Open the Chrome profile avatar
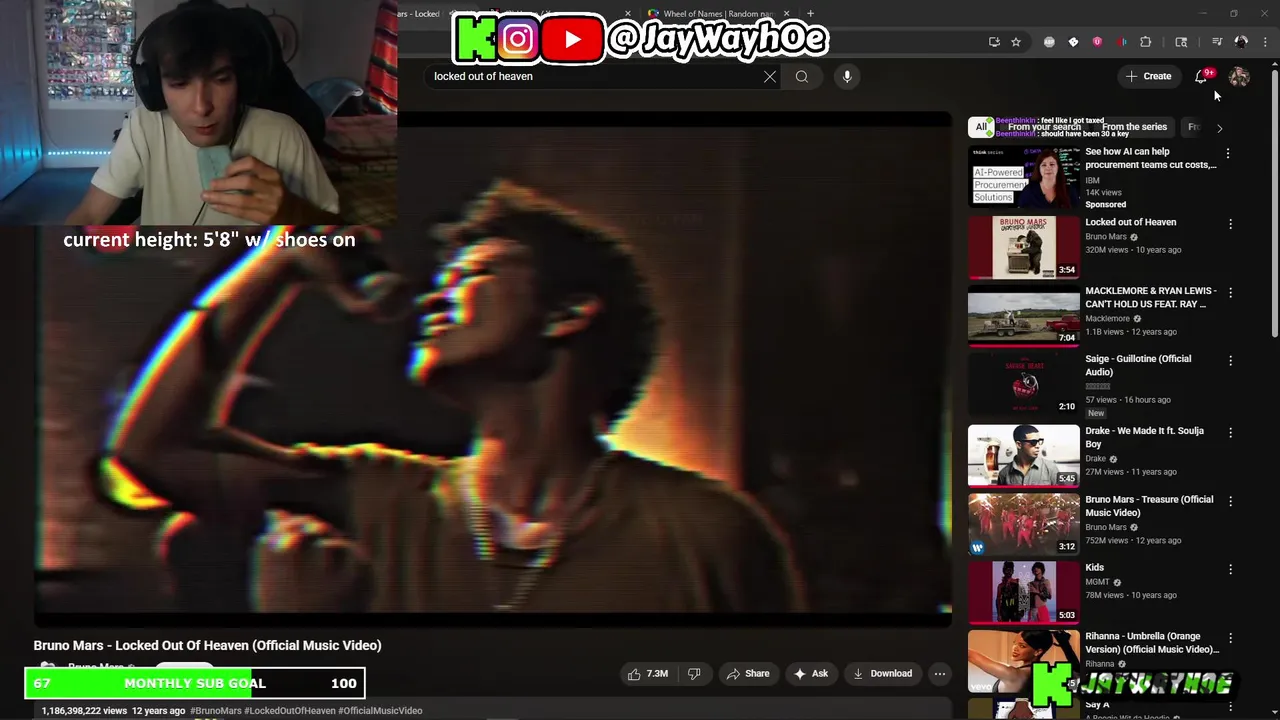1280x720 pixels. click(1241, 42)
